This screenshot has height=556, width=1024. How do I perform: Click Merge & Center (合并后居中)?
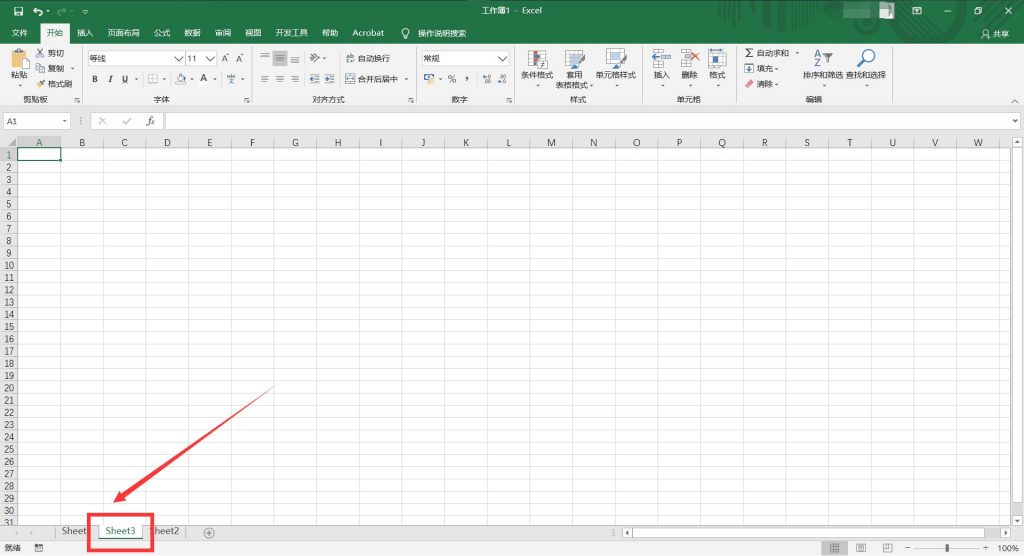(372, 79)
